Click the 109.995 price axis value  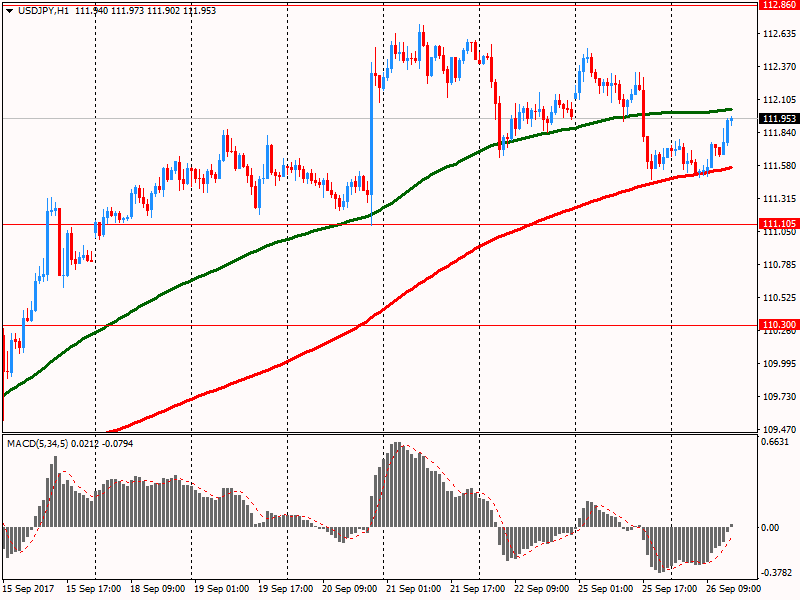(x=779, y=364)
